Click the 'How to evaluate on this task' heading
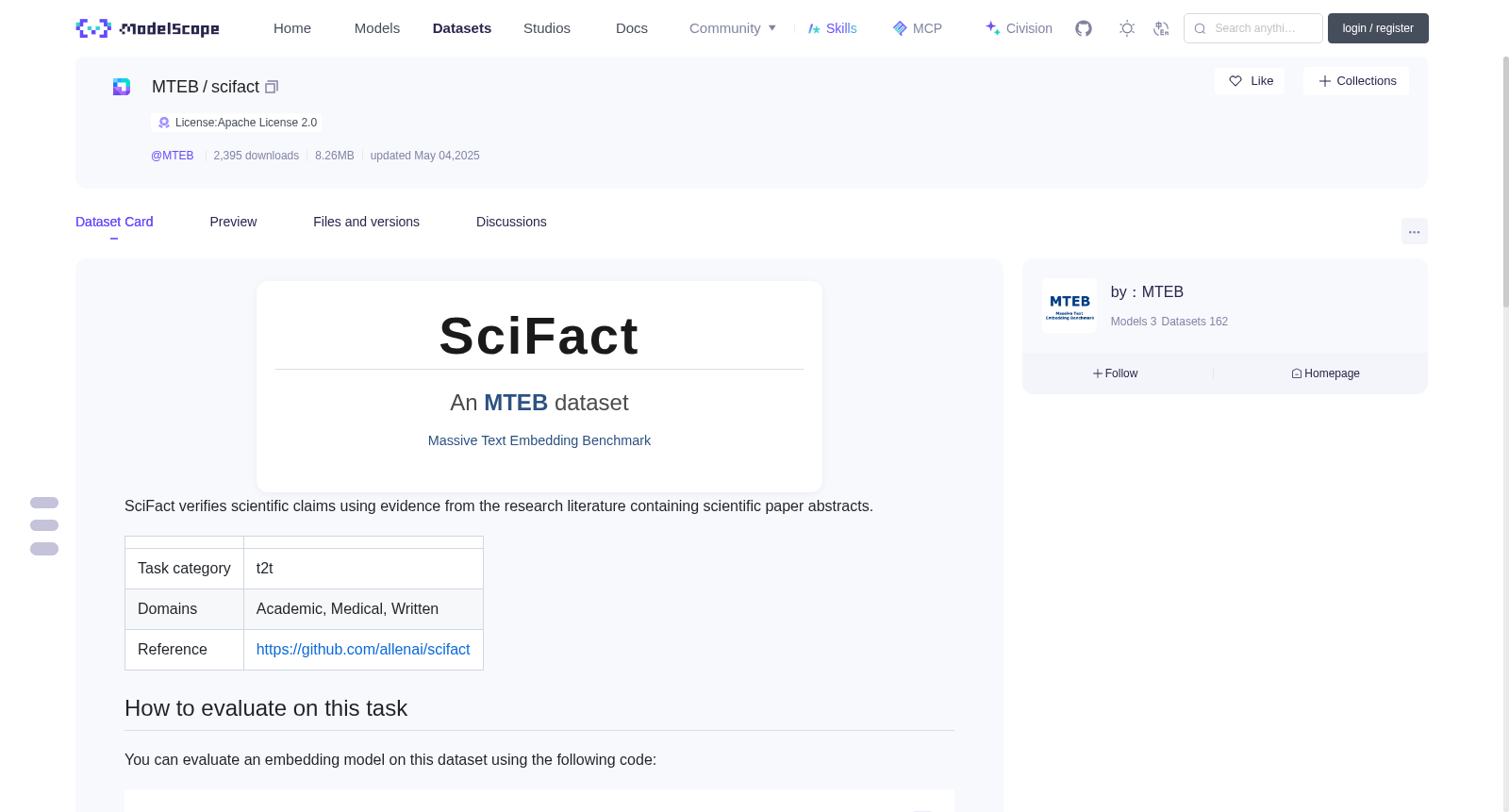The image size is (1509, 812). (266, 708)
